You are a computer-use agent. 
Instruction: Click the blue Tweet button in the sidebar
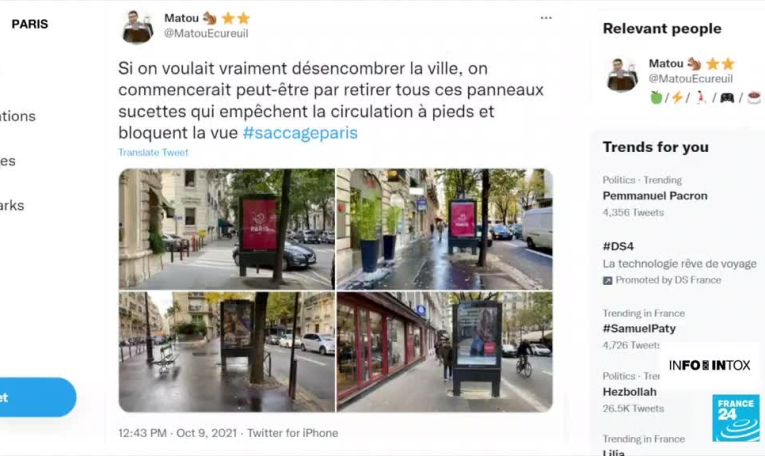[34, 397]
